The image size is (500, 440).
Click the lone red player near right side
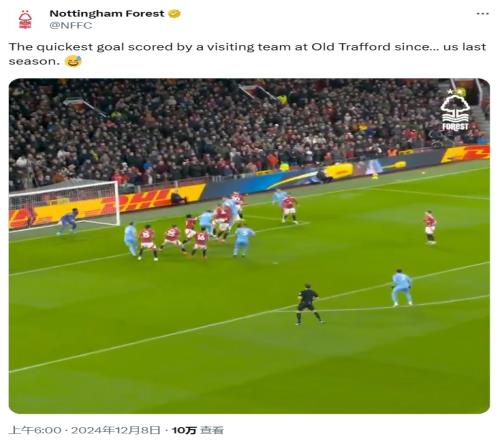coord(430,227)
